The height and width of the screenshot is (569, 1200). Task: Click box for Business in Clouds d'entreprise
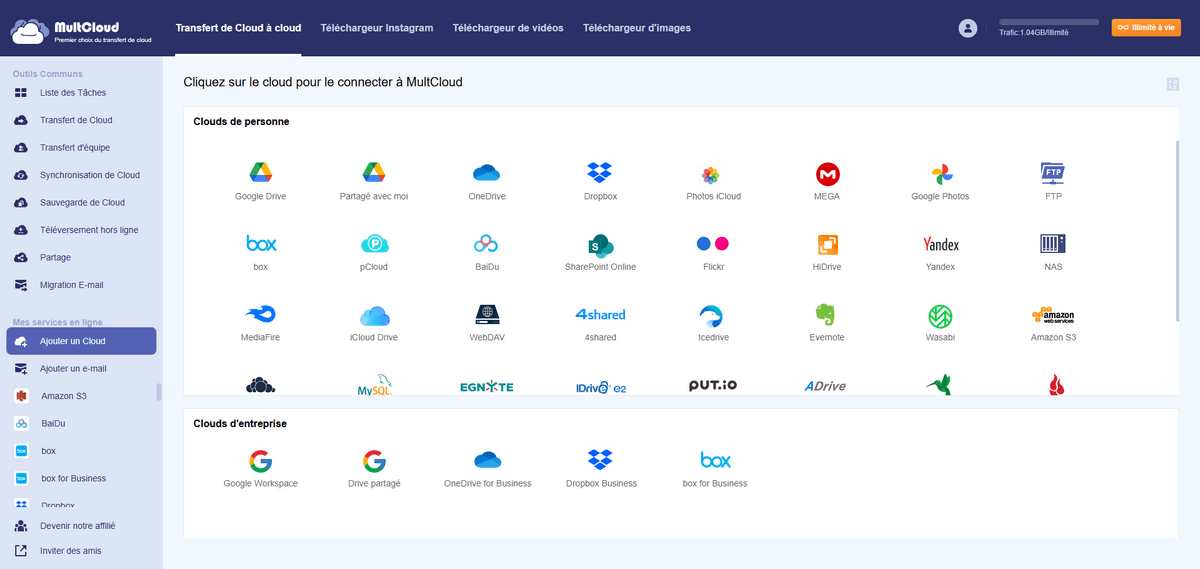(715, 460)
